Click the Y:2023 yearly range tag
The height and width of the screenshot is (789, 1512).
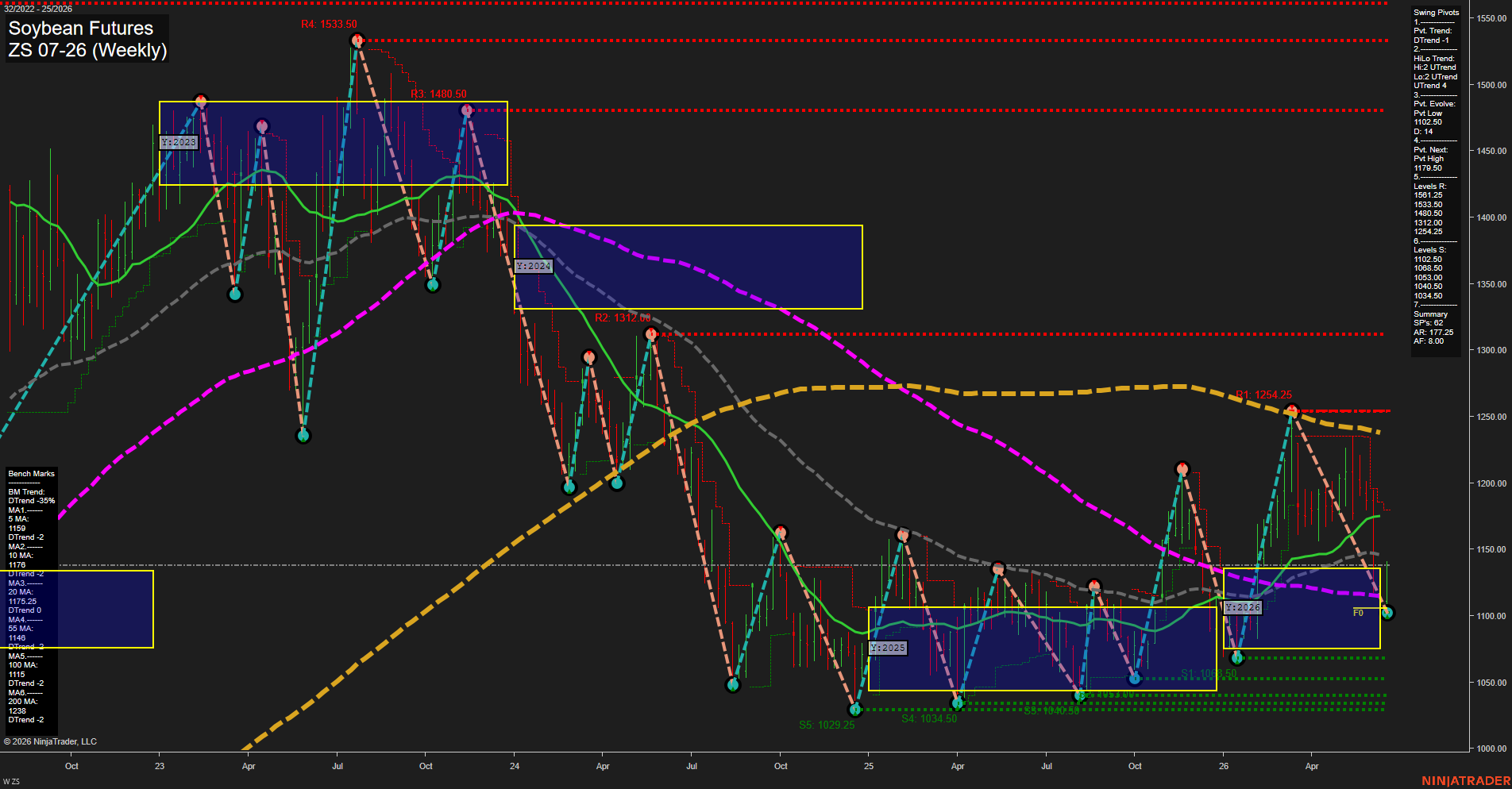178,143
